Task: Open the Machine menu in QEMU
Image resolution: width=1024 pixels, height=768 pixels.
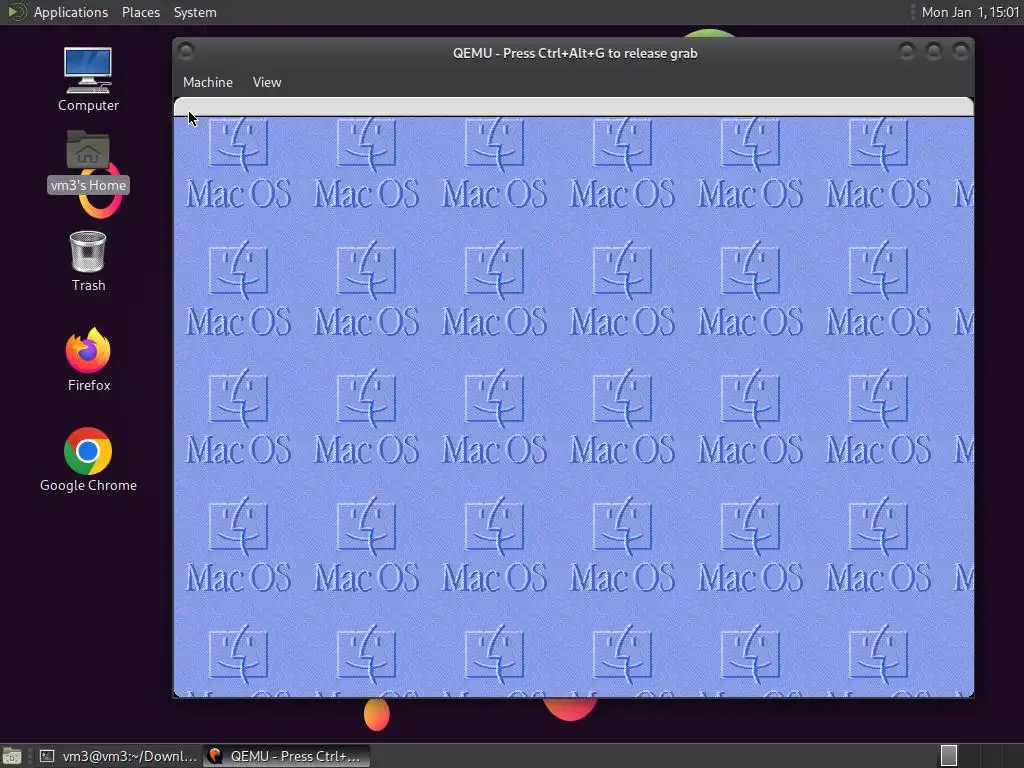Action: (208, 82)
